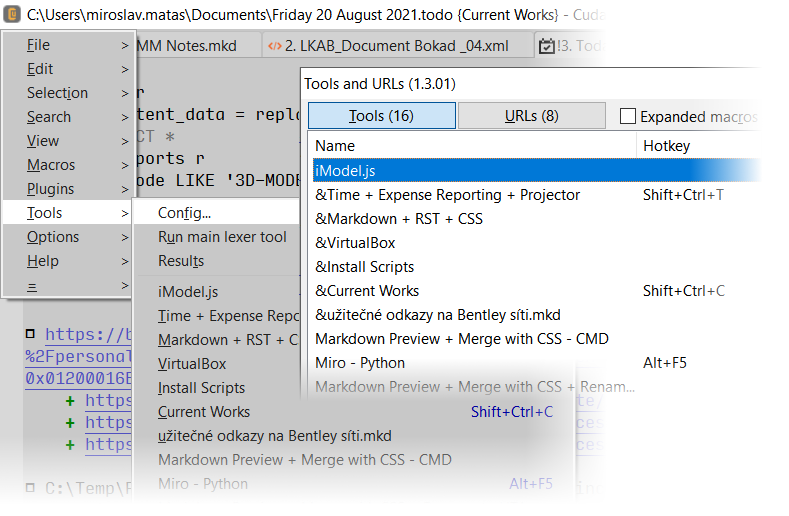Click the Tools (16) button
Image resolution: width=789 pixels, height=516 pixels.
coord(381,116)
